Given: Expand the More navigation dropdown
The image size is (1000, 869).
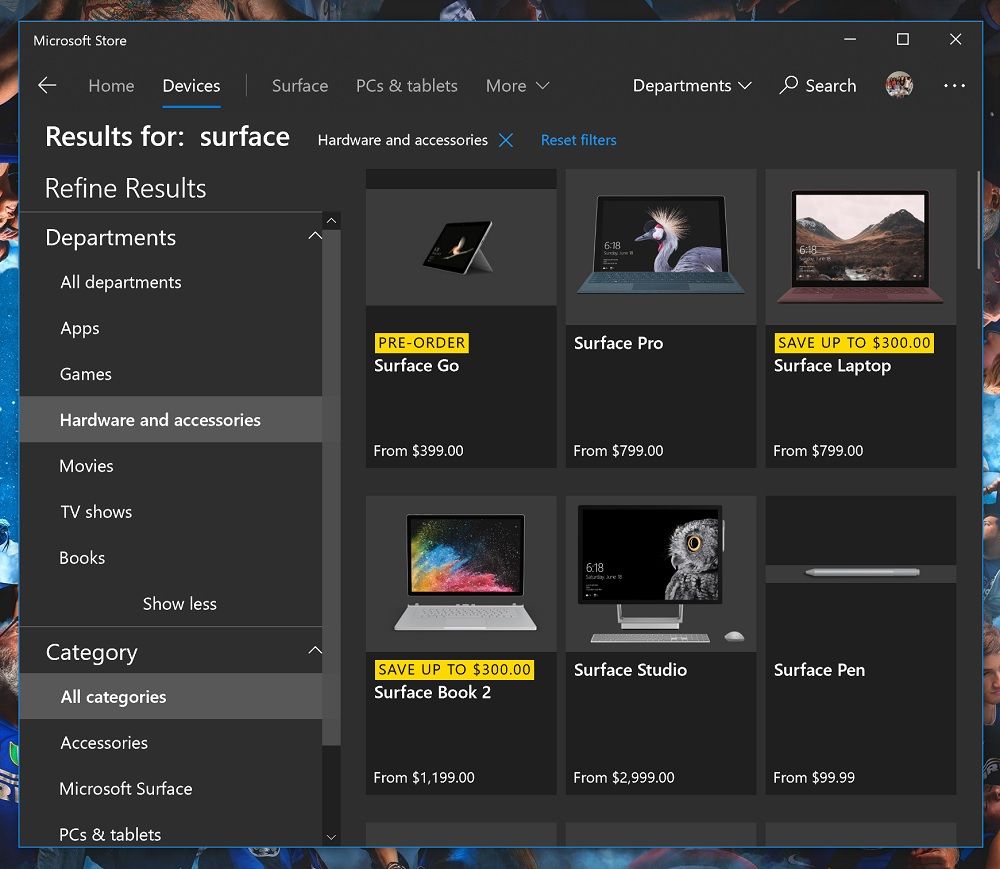Looking at the screenshot, I should [517, 86].
